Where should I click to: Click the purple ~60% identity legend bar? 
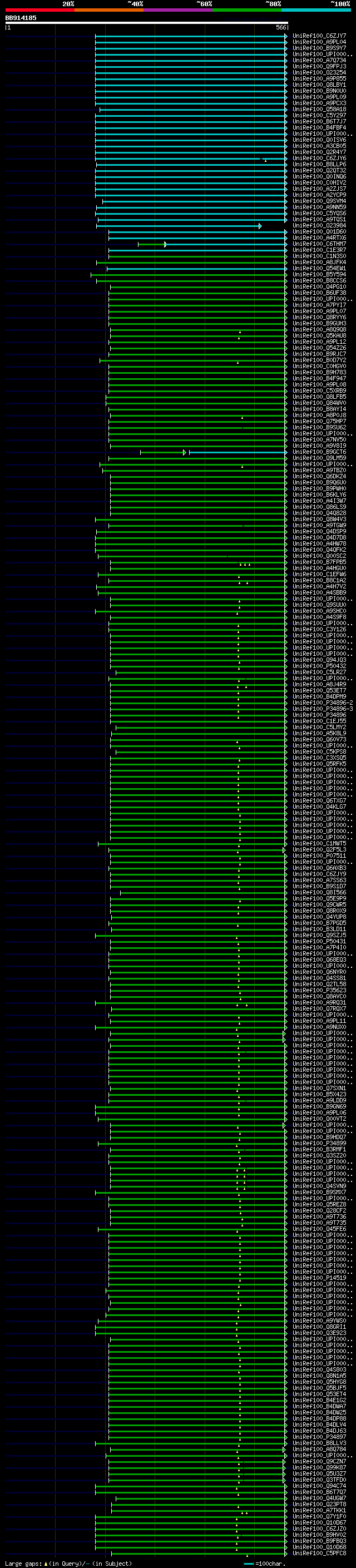click(177, 10)
